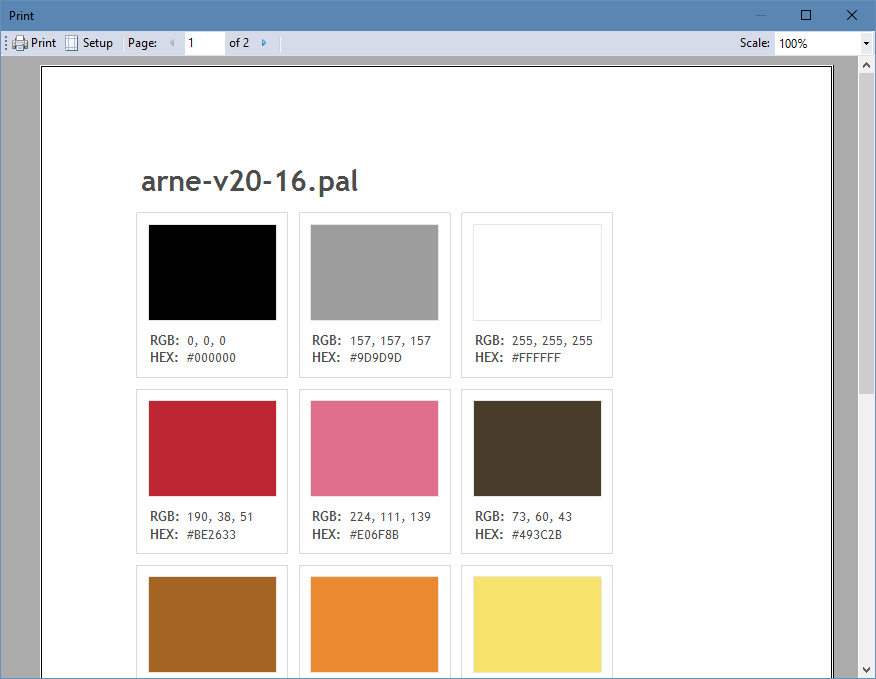Screen dimensions: 876x679
Task: Click text 'HEX: #FFFFFF'
Action: [x=518, y=358]
